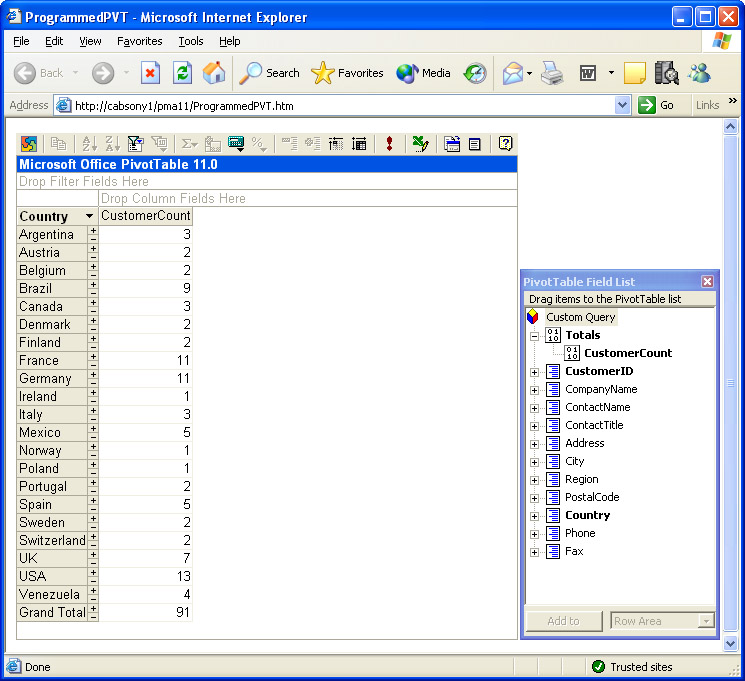Viewport: 745px width, 681px height.
Task: Open the address bar dropdown arrow
Action: 623,105
